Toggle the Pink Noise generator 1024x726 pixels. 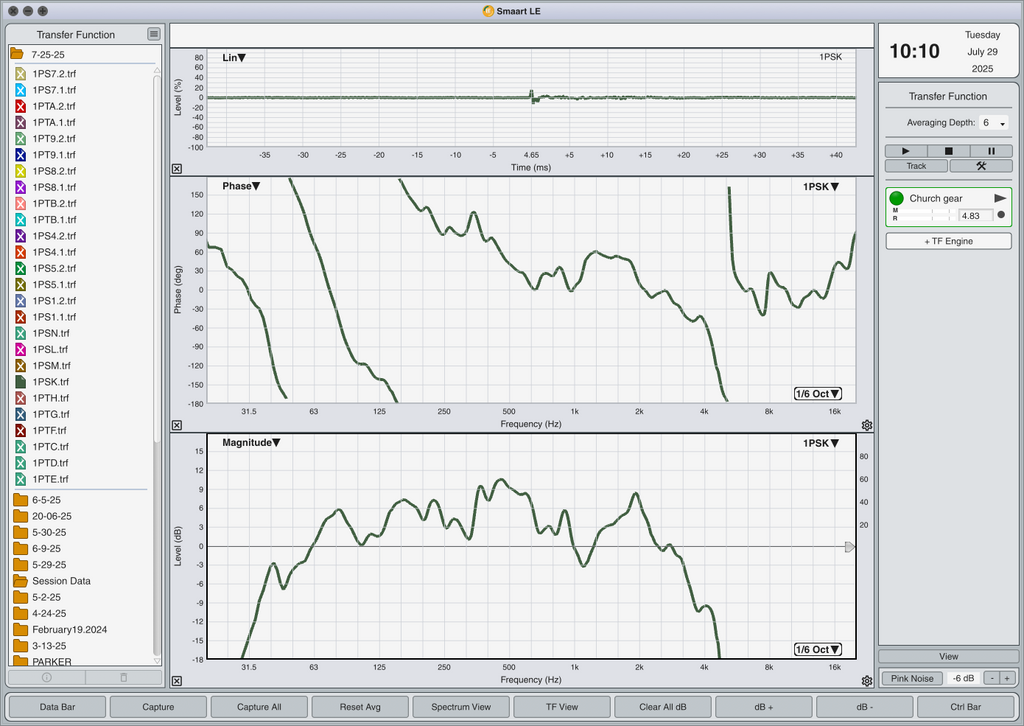[x=912, y=678]
